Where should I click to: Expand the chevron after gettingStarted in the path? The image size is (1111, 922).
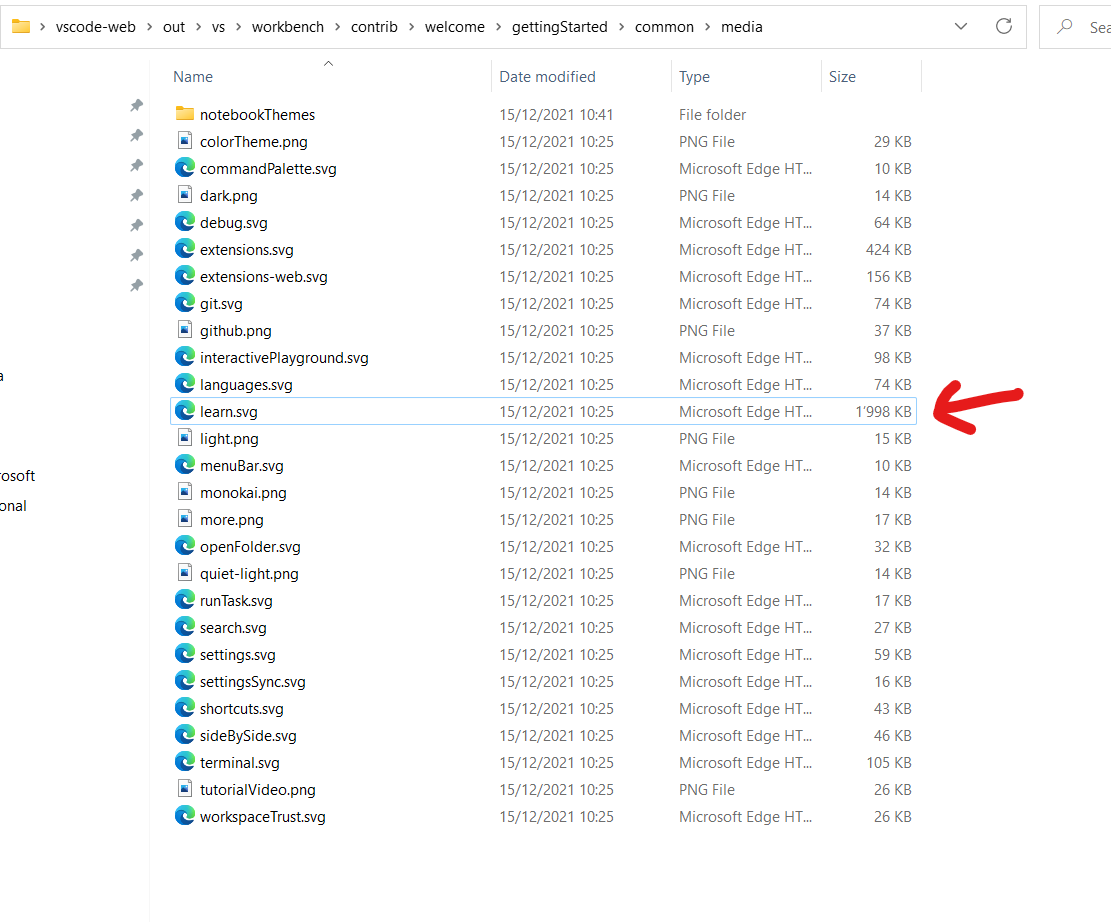click(x=621, y=27)
